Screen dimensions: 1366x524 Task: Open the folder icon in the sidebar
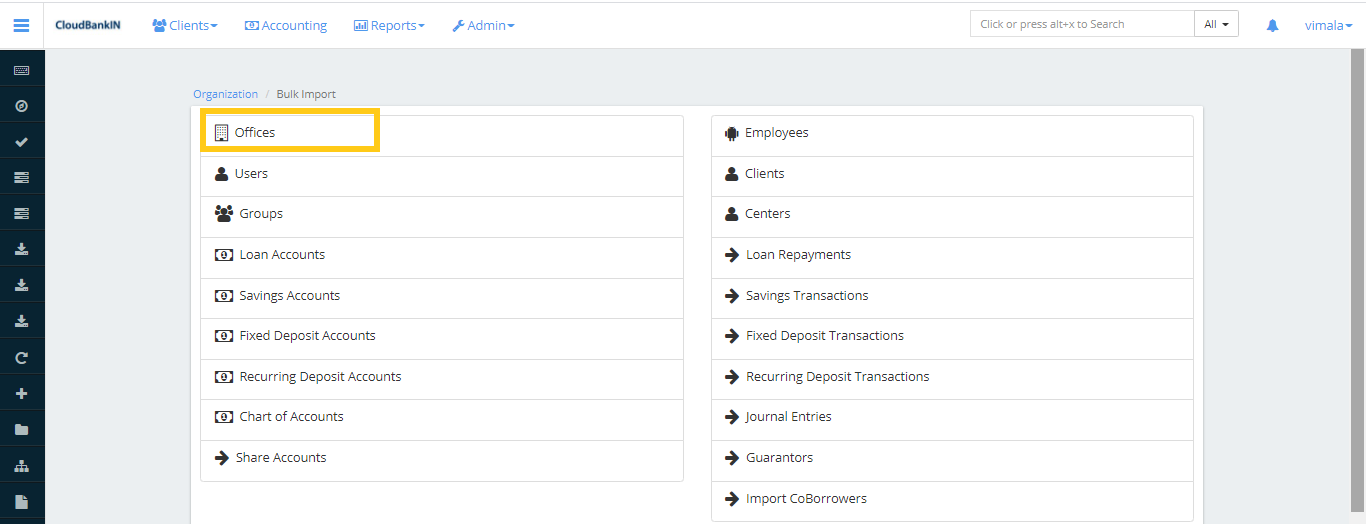(21, 429)
